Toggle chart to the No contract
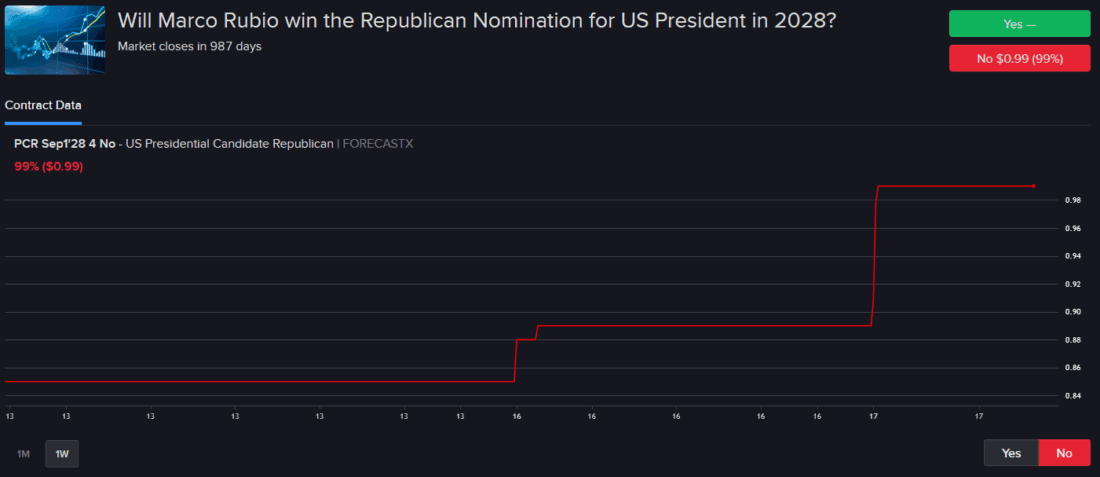Viewport: 1100px width, 477px height. tap(1064, 453)
